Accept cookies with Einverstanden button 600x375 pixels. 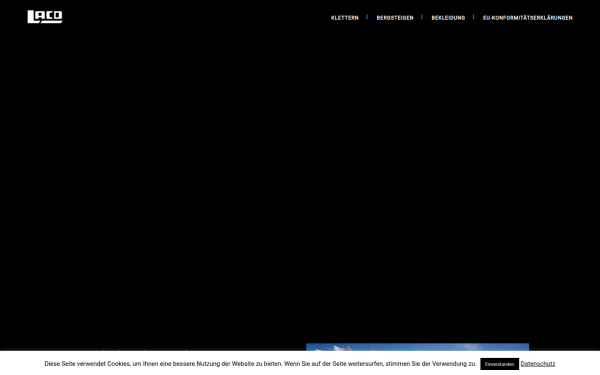[499, 364]
